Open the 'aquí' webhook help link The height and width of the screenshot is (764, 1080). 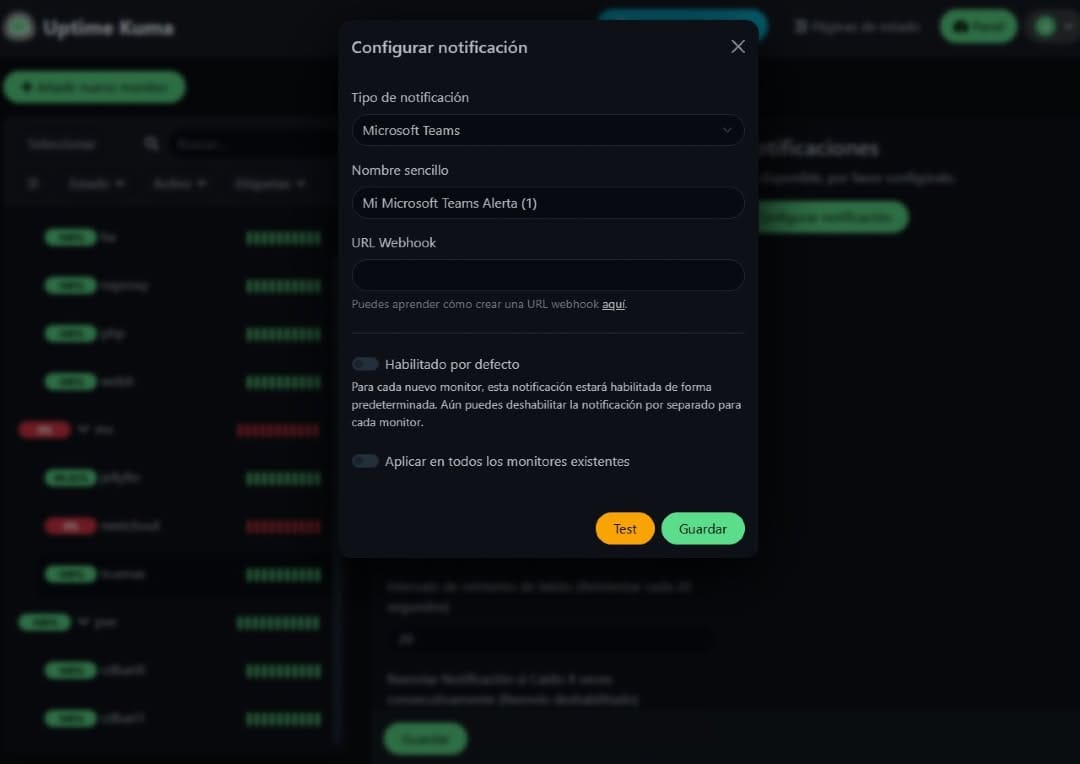[614, 304]
